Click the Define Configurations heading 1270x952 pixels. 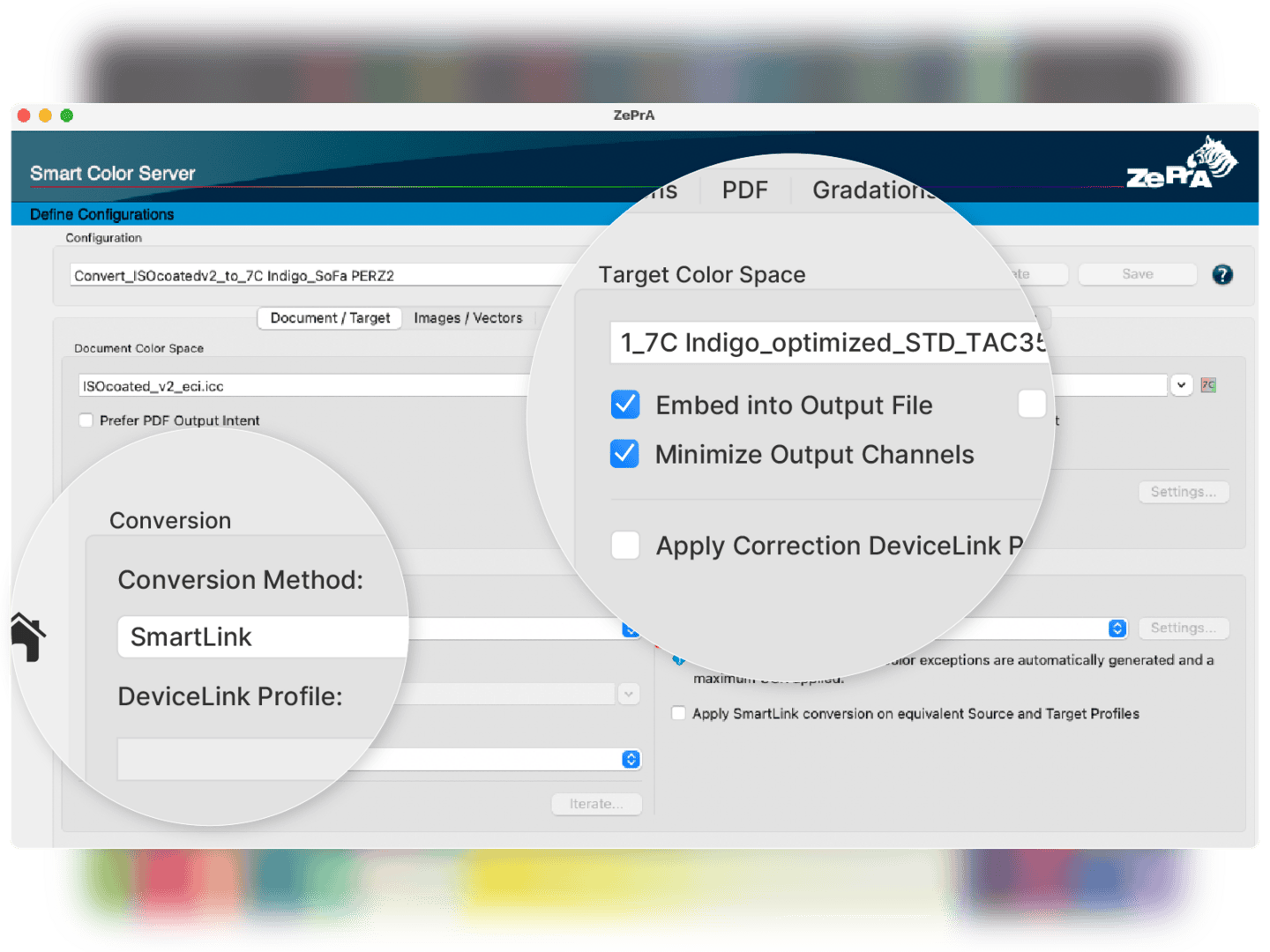pos(102,214)
